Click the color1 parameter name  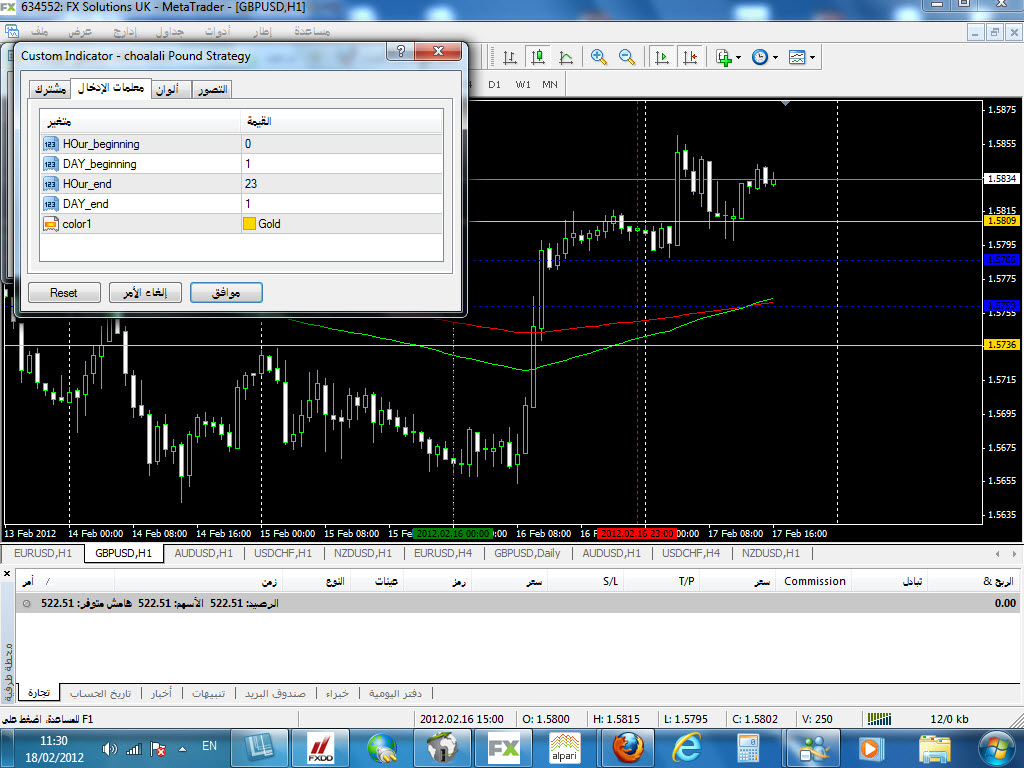coord(77,224)
